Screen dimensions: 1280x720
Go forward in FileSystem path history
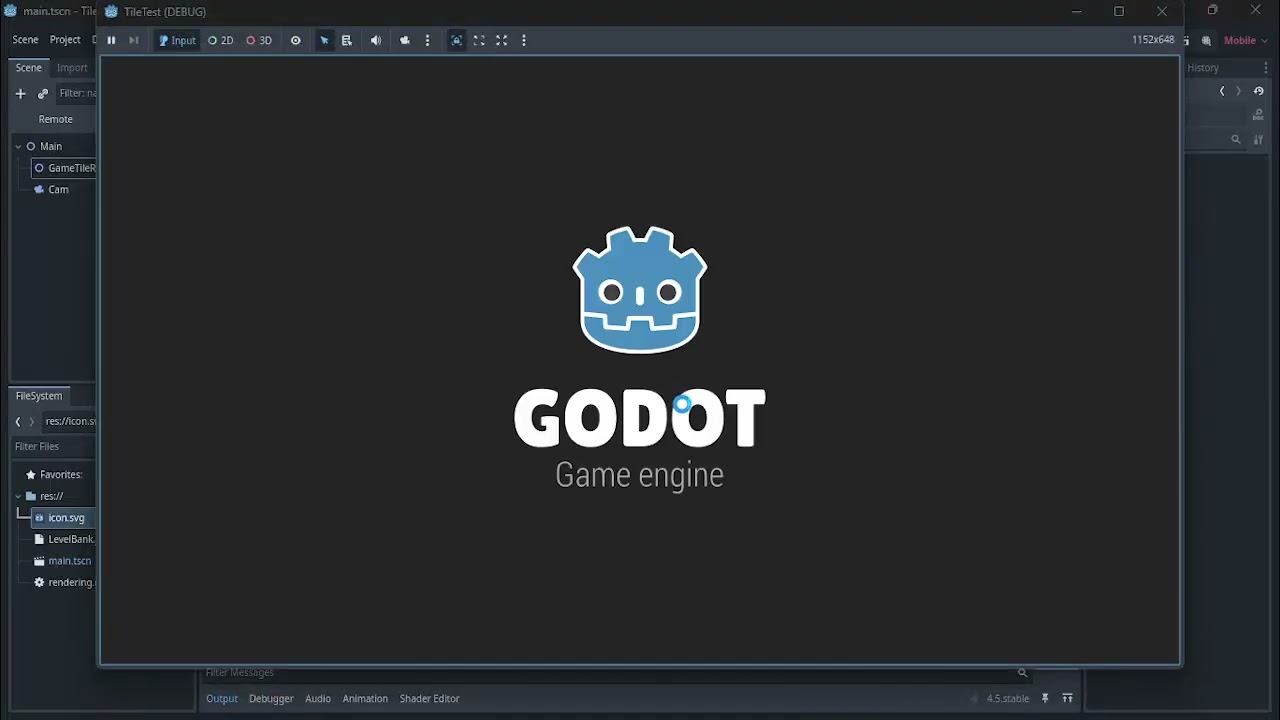tap(31, 422)
